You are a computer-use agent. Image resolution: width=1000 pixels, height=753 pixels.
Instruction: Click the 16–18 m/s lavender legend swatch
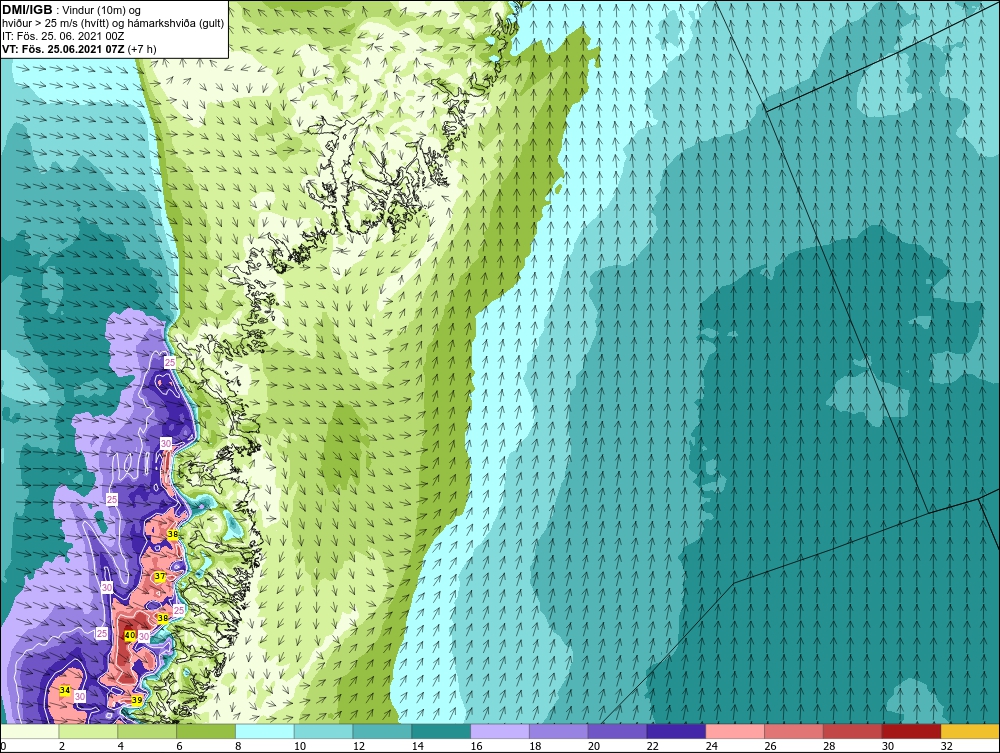500,731
